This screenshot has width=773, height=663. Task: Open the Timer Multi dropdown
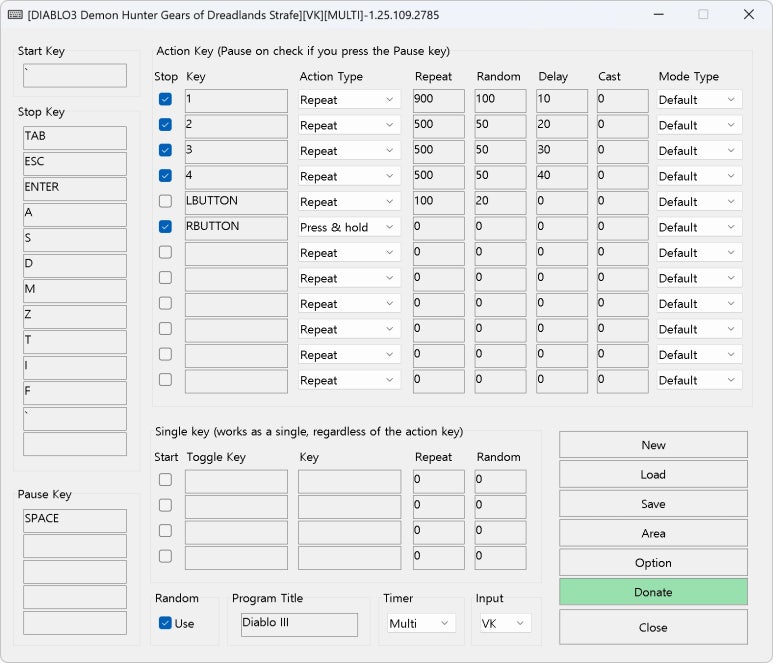coord(421,624)
